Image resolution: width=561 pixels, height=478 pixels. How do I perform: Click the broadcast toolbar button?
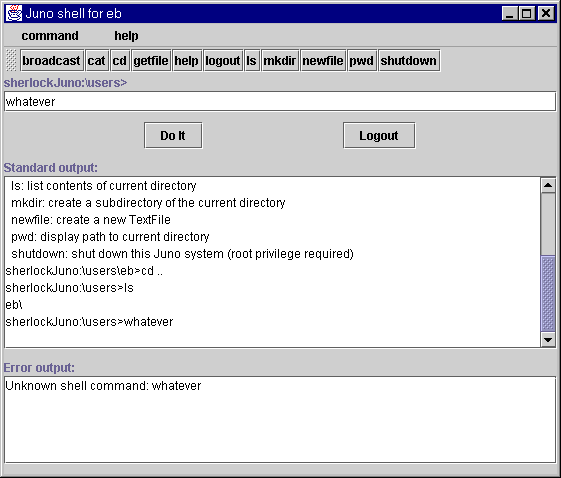coord(52,60)
